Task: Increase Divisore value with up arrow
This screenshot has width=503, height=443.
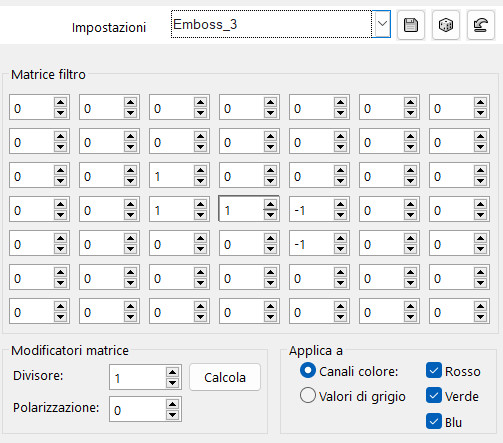Action: point(172,372)
